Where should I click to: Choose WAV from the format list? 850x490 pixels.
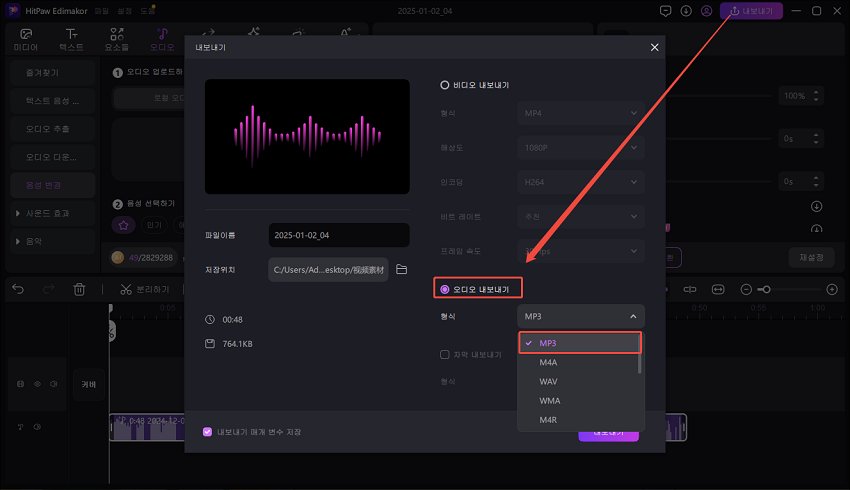[x=549, y=381]
